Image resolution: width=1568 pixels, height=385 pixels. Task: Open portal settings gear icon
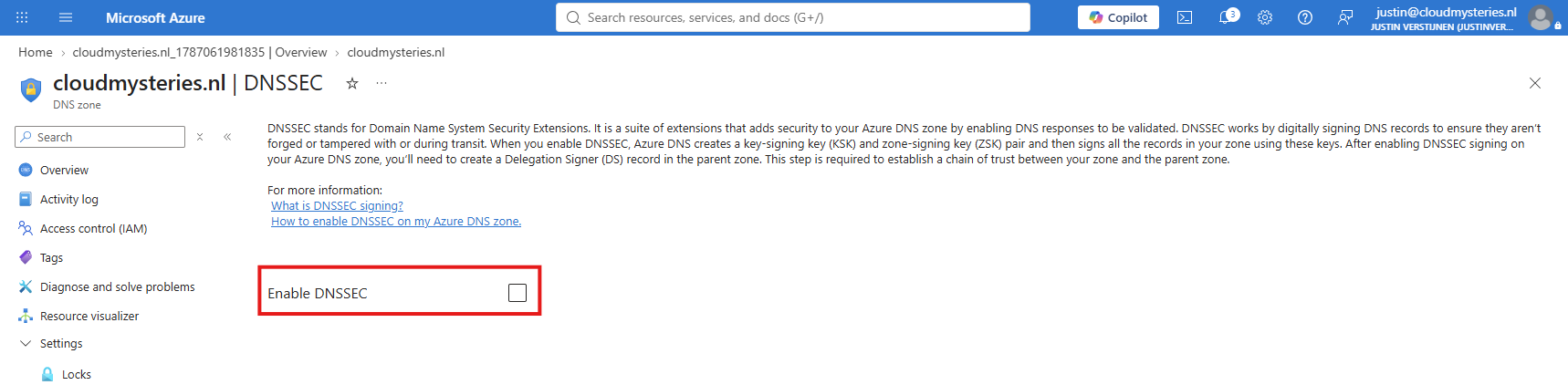1265,17
